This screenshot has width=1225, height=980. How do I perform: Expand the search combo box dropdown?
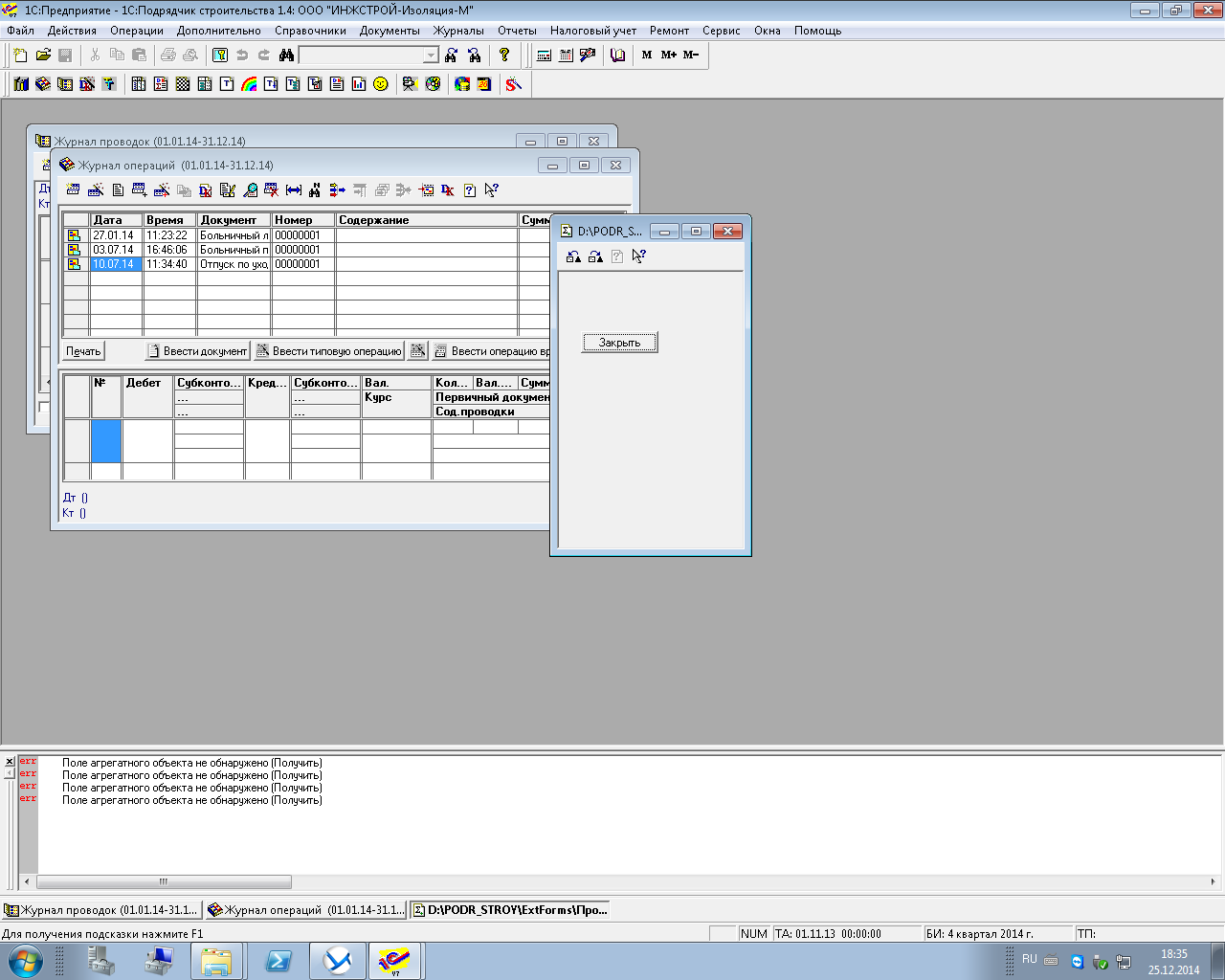431,56
